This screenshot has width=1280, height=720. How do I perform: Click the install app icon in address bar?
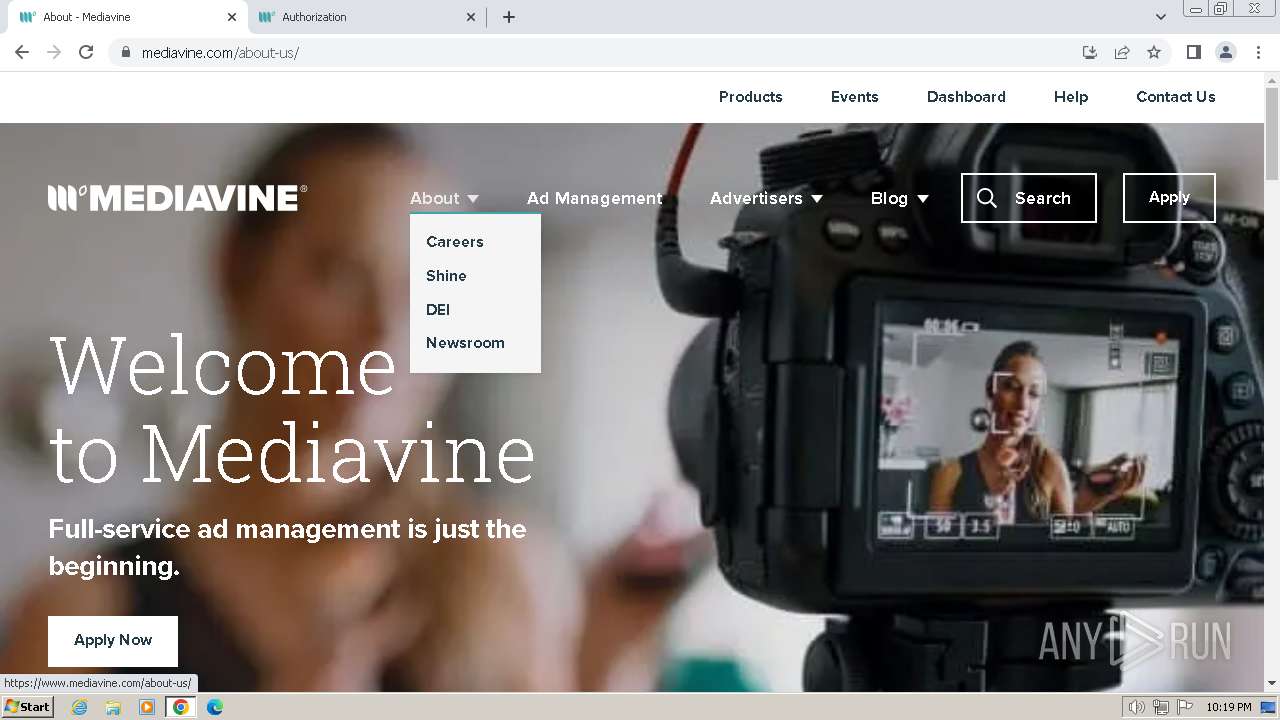point(1090,52)
